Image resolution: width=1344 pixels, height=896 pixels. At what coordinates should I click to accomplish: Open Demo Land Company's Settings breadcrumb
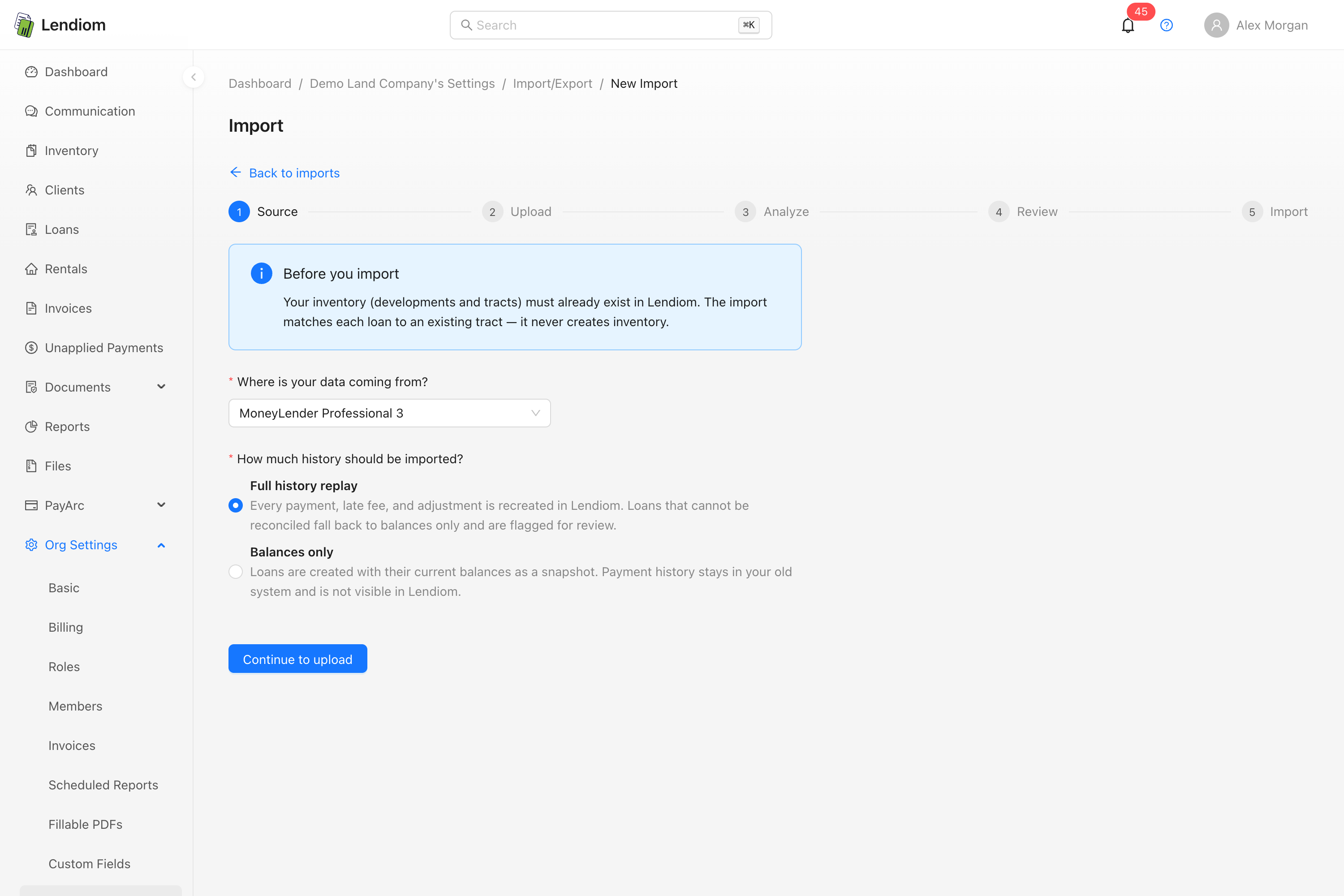coord(402,83)
